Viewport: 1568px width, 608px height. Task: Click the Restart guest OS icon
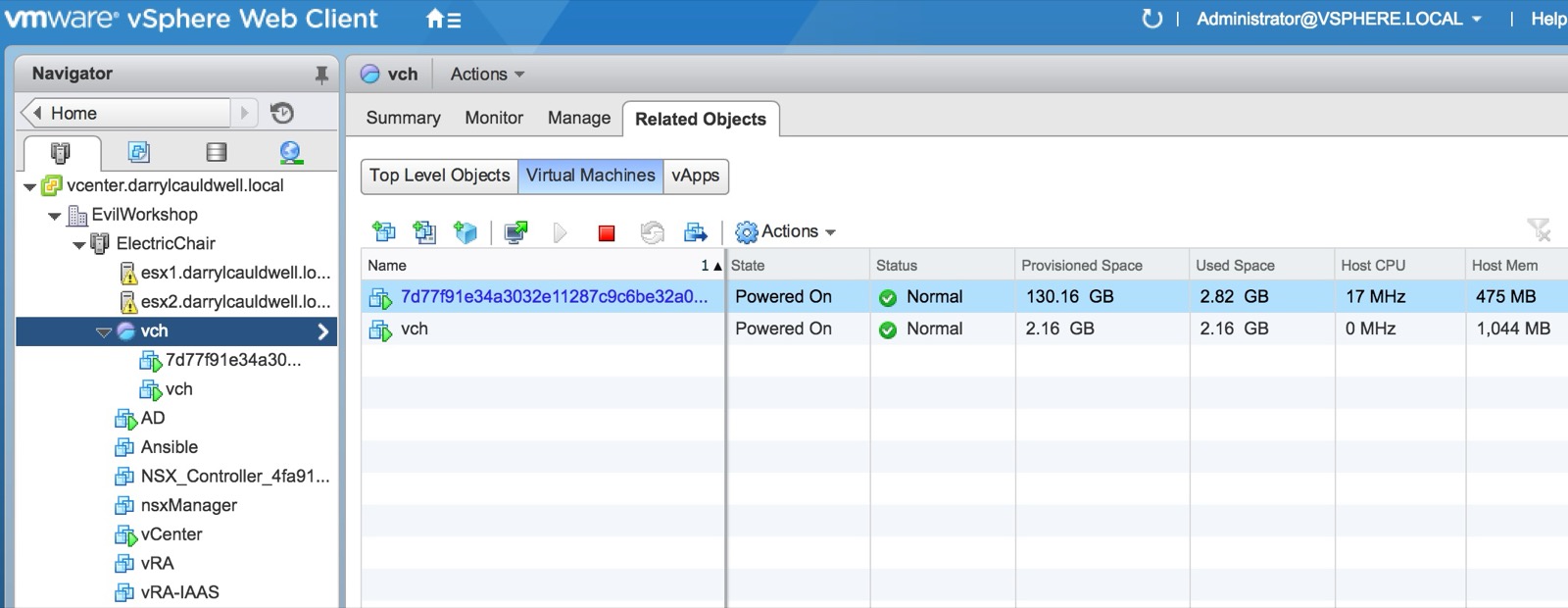pyautogui.click(x=652, y=232)
